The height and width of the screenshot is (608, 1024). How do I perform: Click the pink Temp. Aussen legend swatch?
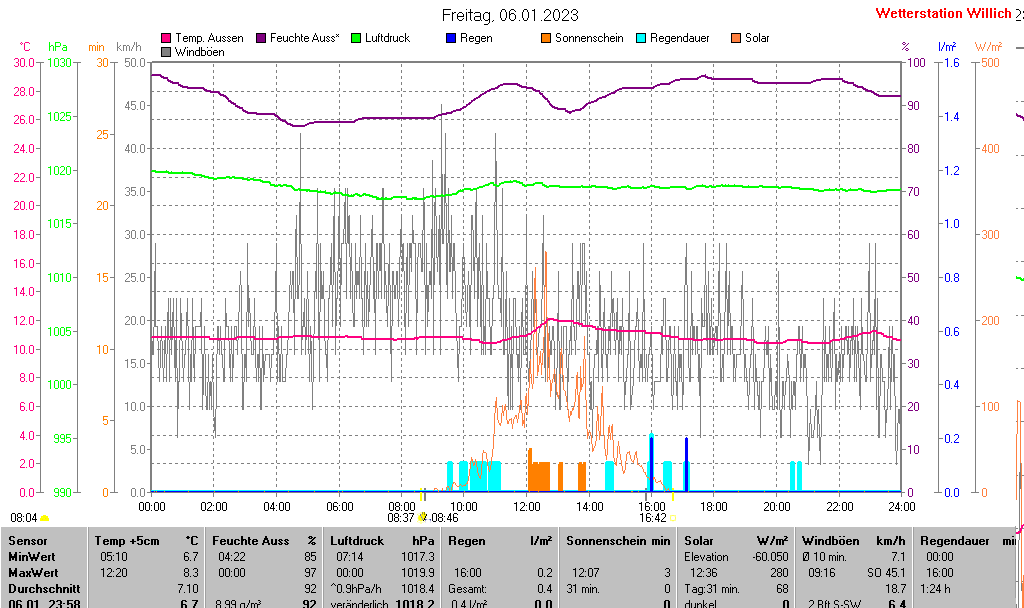tap(166, 38)
